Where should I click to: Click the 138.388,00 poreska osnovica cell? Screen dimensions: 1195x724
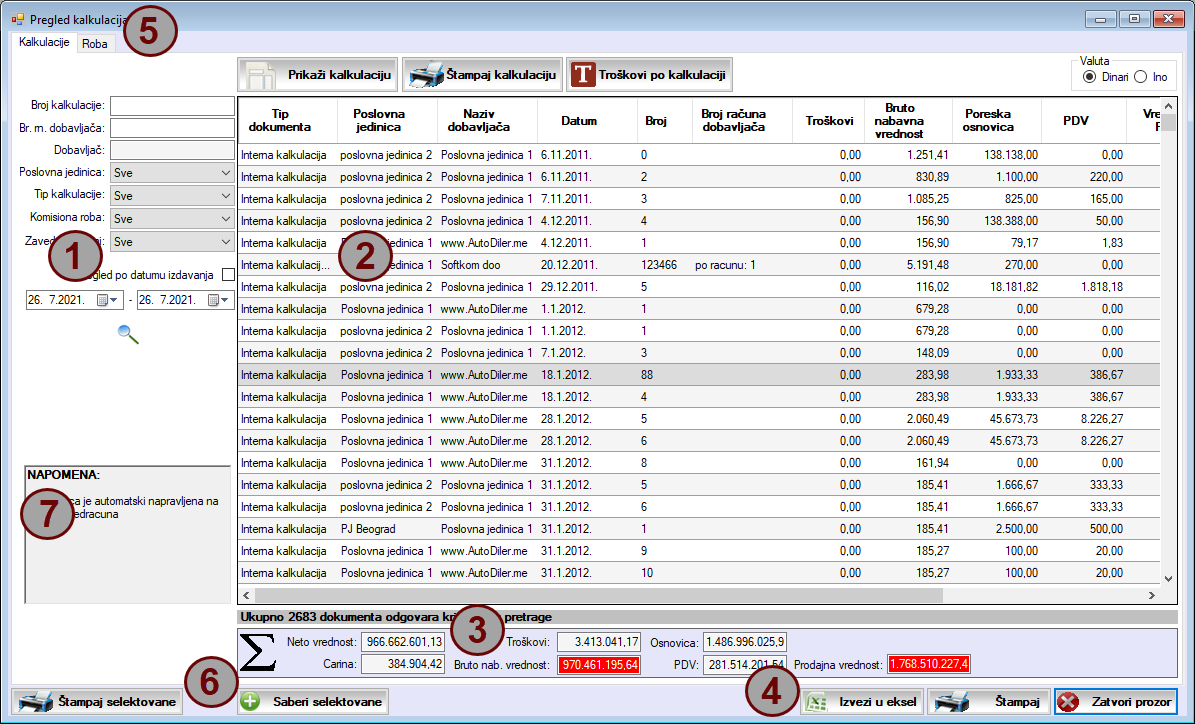997,220
